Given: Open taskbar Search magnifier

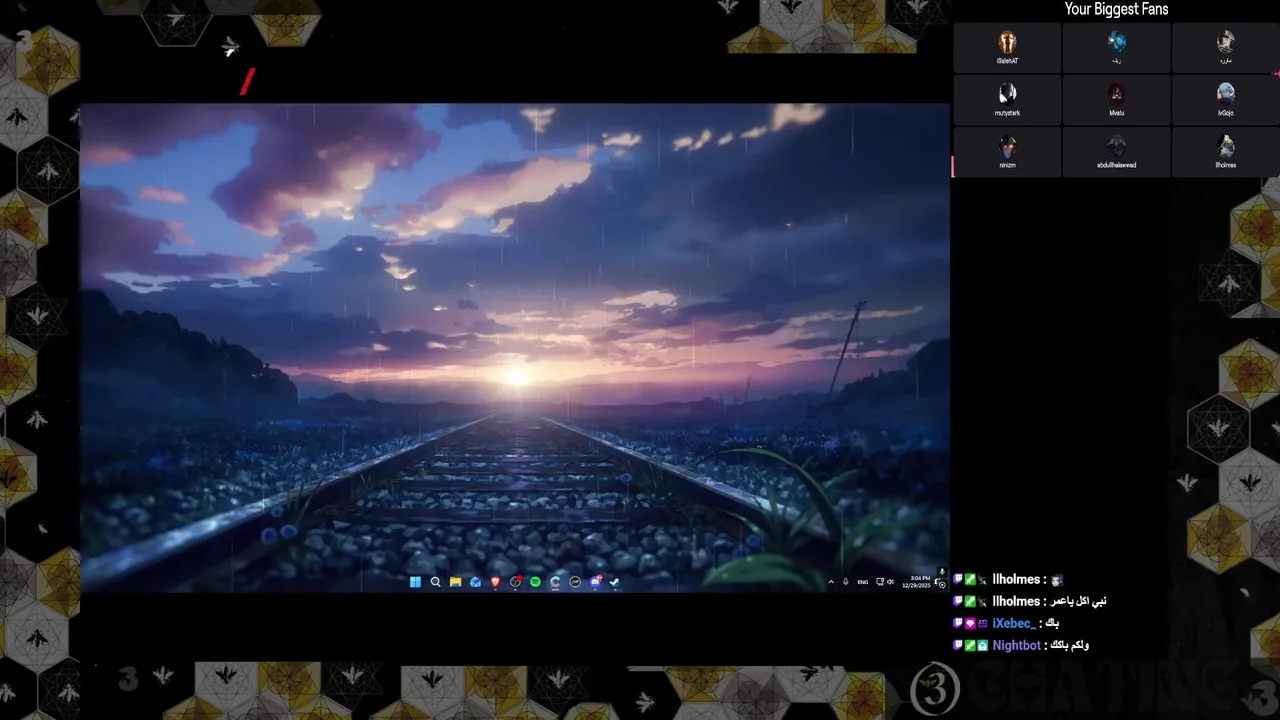Looking at the screenshot, I should (435, 582).
